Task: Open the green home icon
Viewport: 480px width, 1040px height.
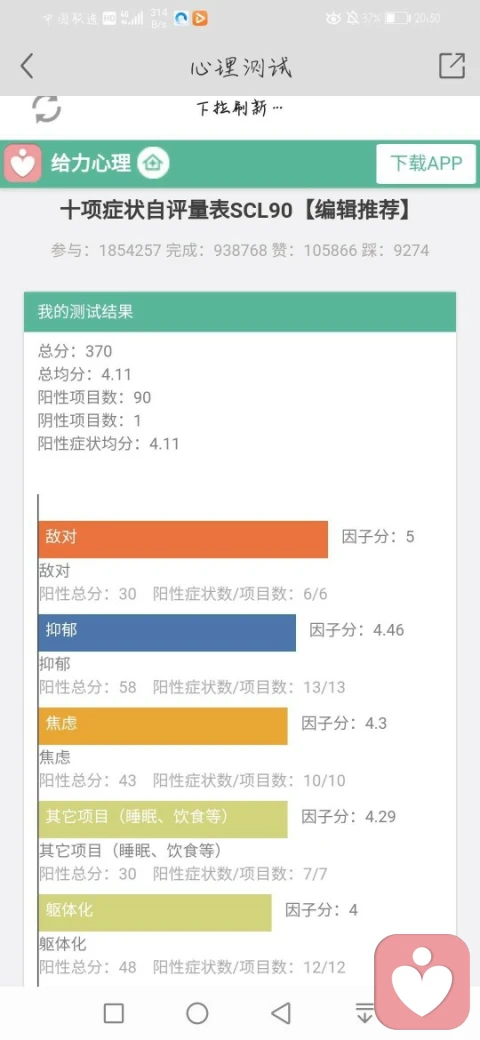Action: (x=153, y=162)
